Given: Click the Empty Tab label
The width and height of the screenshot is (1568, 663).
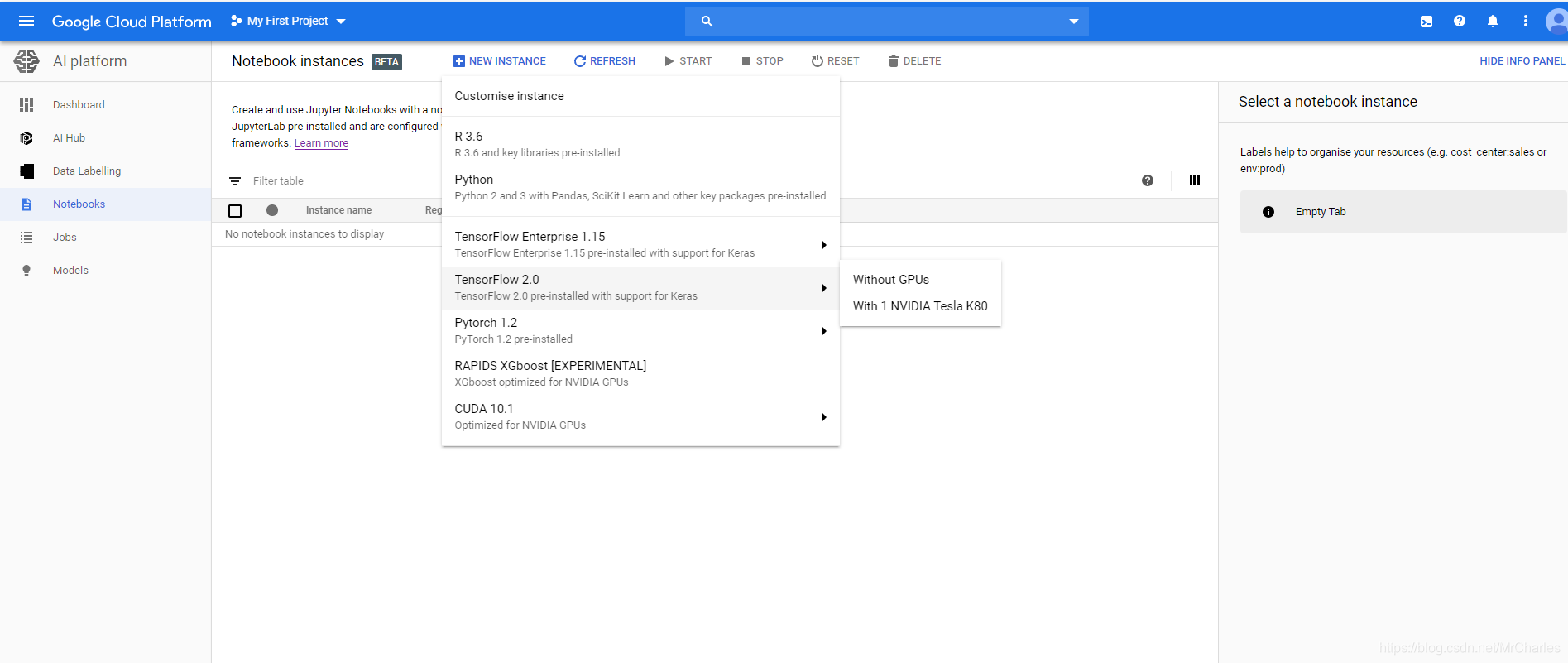Looking at the screenshot, I should 1321,212.
